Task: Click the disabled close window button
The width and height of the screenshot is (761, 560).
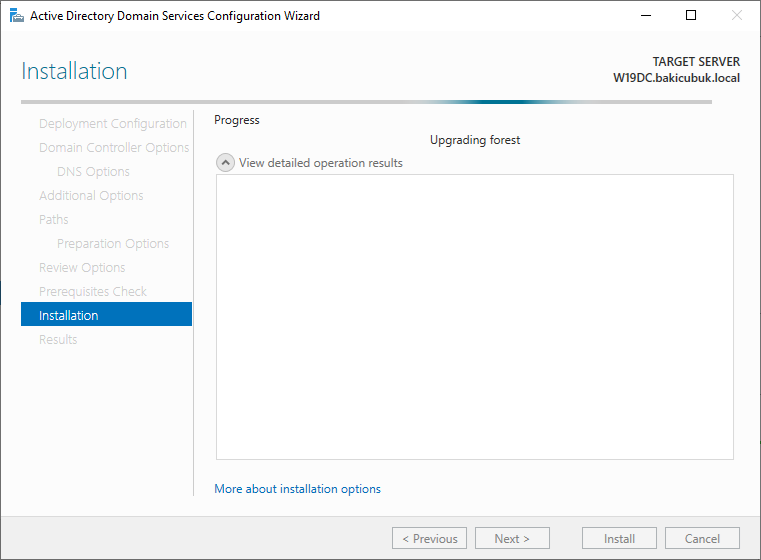Action: [x=737, y=16]
